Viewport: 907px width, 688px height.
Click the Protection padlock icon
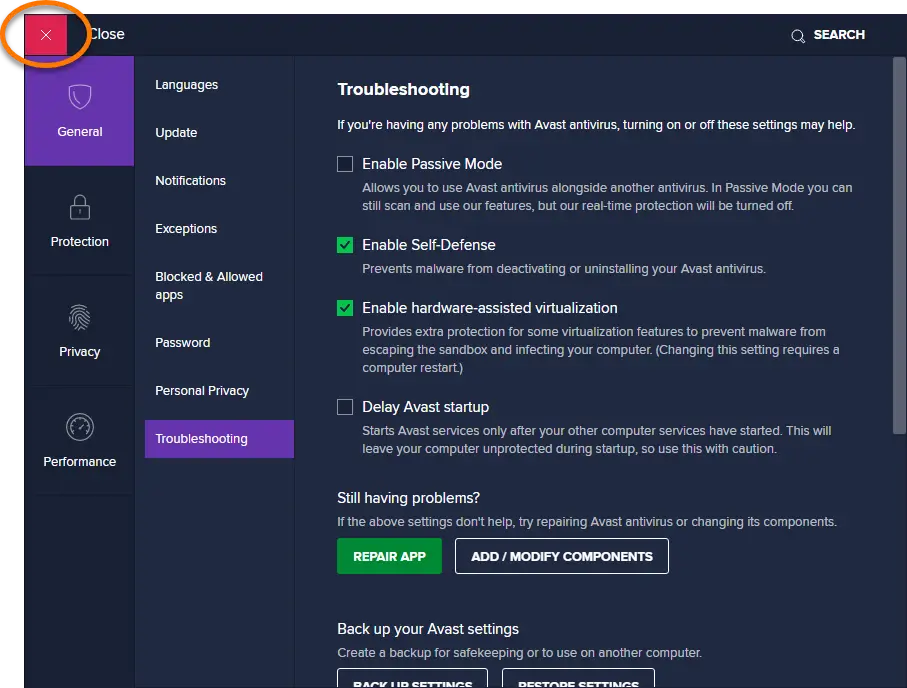(80, 207)
